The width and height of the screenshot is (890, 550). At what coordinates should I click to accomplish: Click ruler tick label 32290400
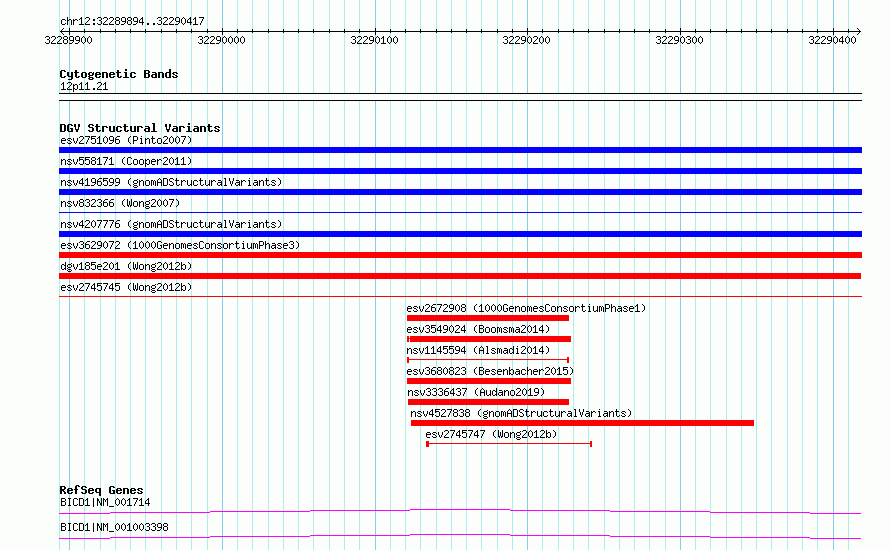[832, 40]
